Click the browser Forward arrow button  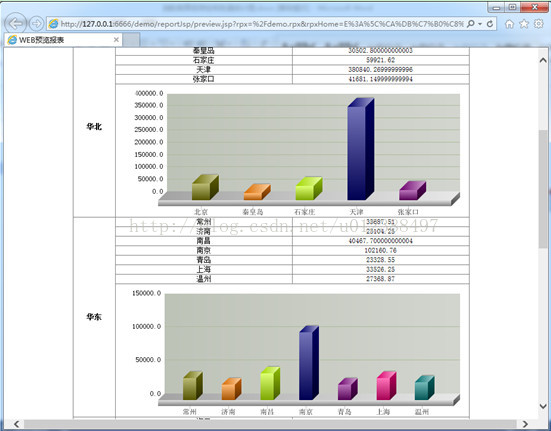coord(36,24)
